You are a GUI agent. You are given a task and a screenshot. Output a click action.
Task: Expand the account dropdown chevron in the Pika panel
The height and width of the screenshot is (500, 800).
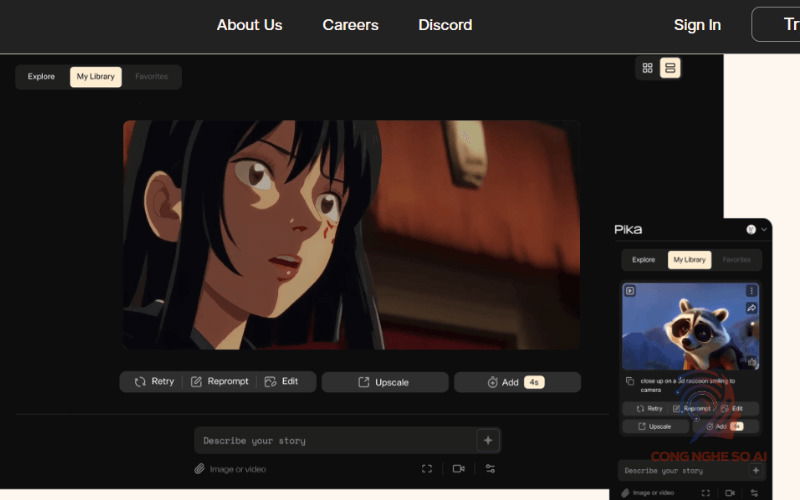coord(764,230)
